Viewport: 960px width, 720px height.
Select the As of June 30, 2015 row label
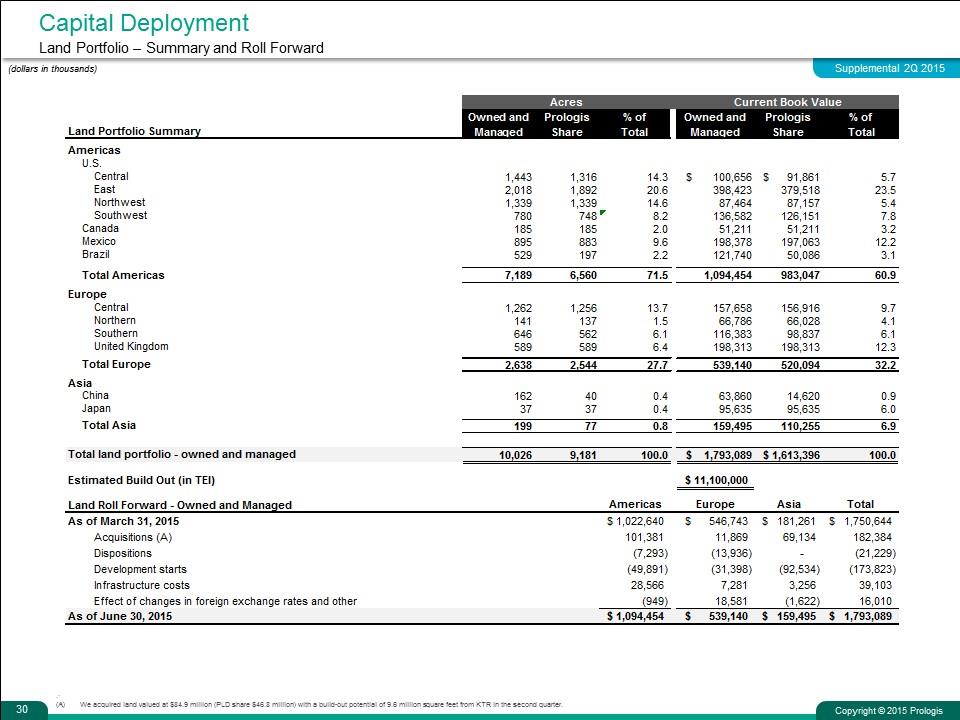(x=120, y=616)
